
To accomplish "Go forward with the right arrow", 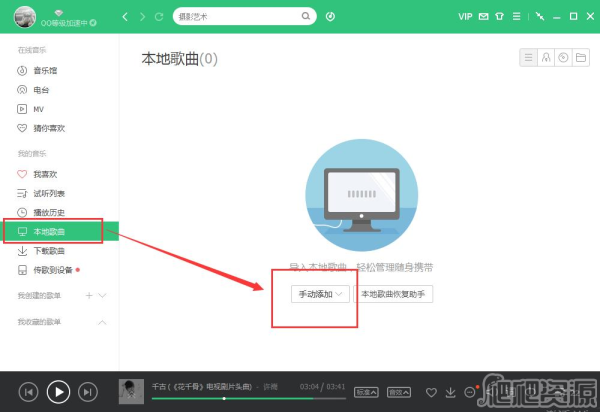I will tap(142, 16).
